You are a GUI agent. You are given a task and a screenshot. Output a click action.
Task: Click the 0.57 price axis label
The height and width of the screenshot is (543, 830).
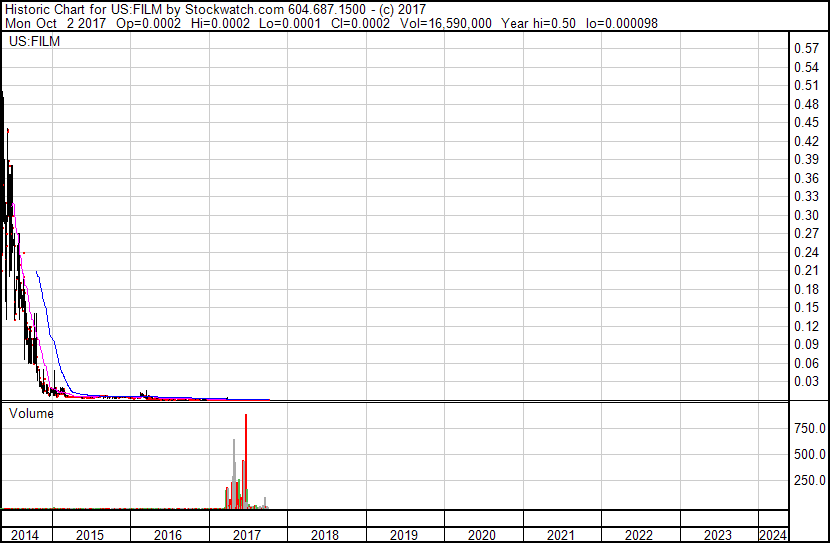click(805, 49)
